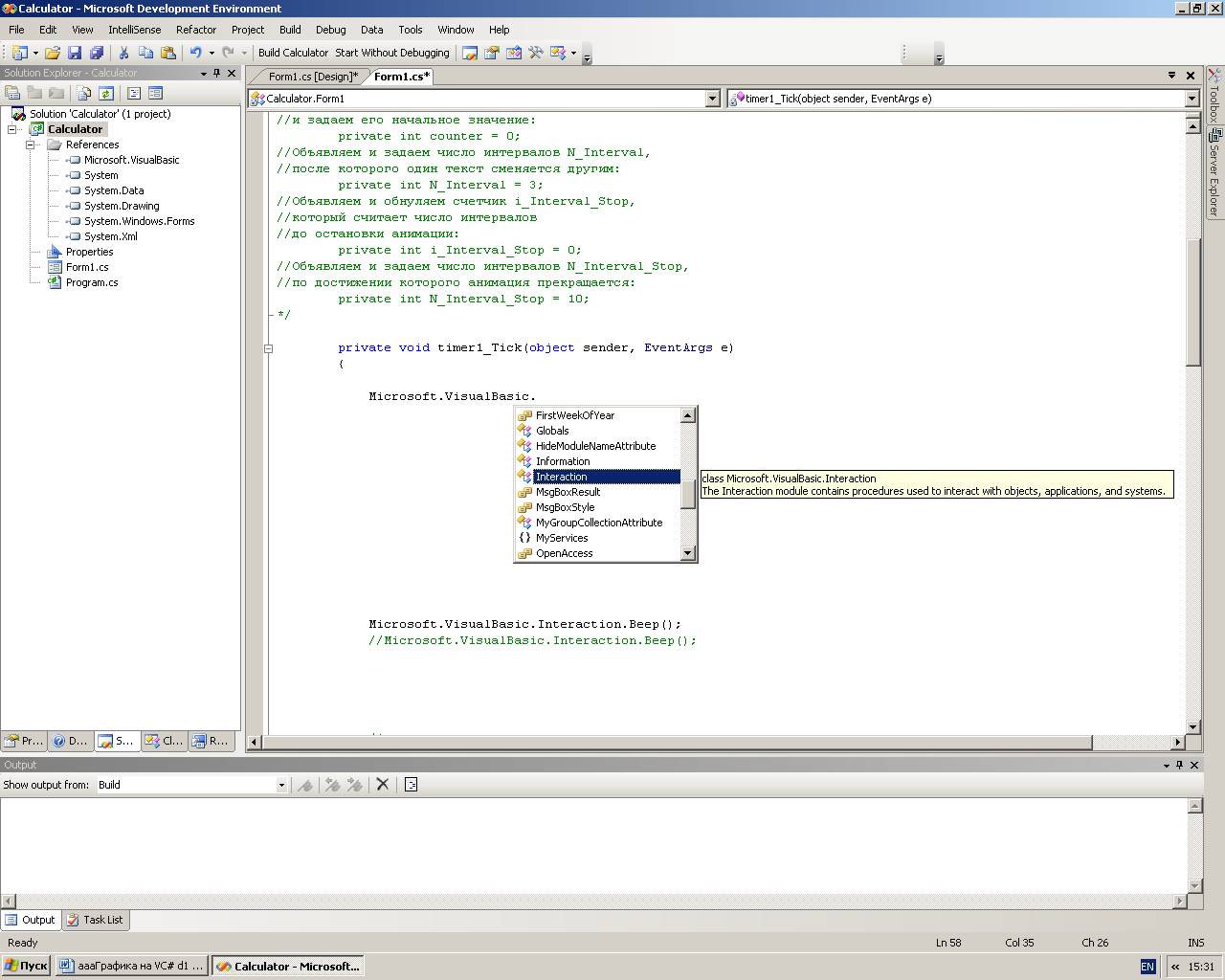Collapse the References tree node

click(31, 145)
